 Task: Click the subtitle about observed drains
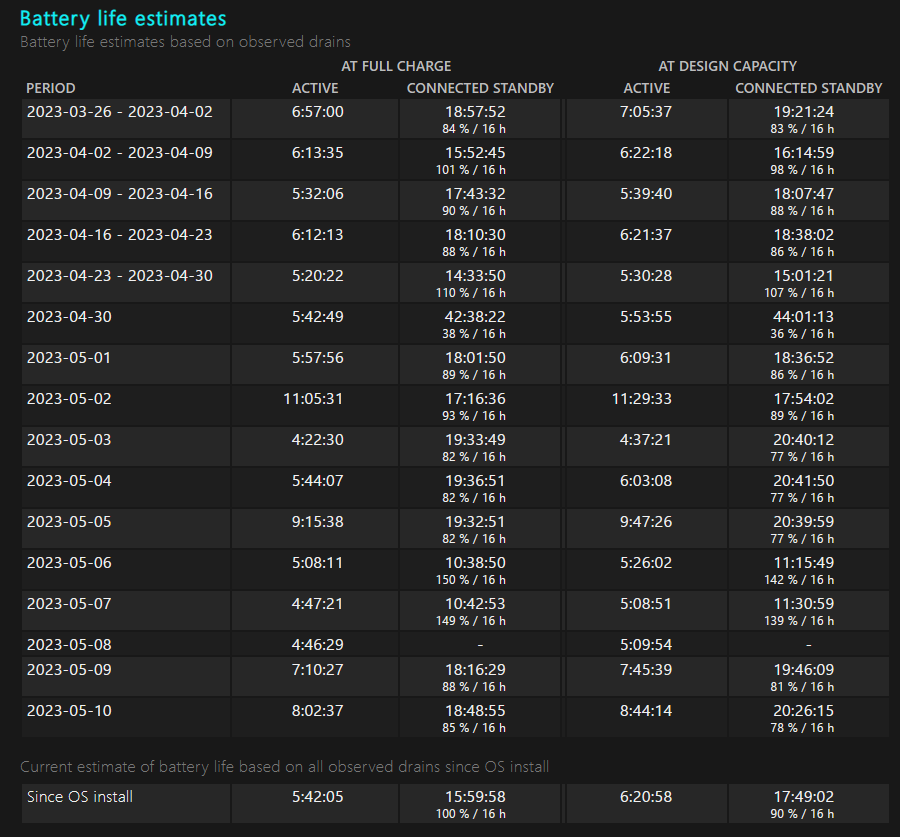[x=185, y=42]
